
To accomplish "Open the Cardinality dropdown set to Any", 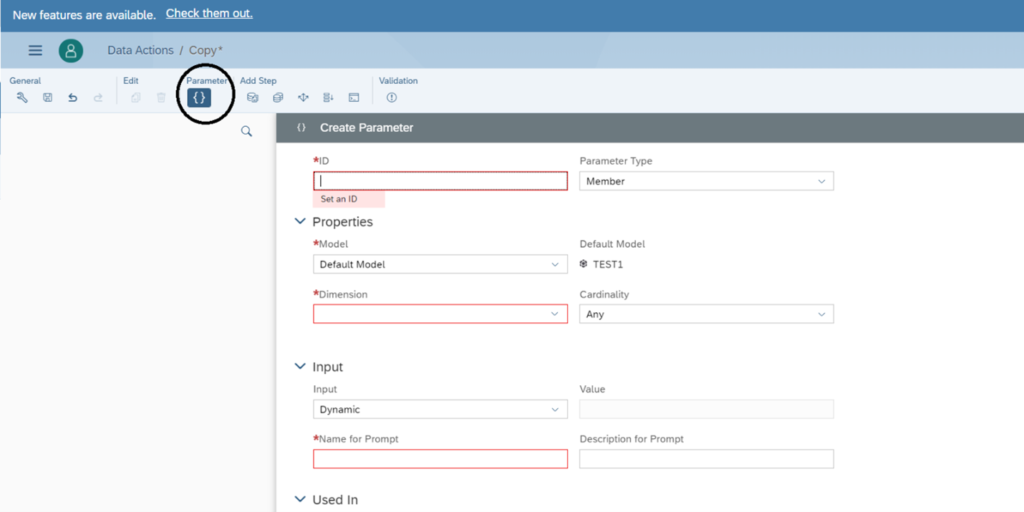I will [x=706, y=314].
